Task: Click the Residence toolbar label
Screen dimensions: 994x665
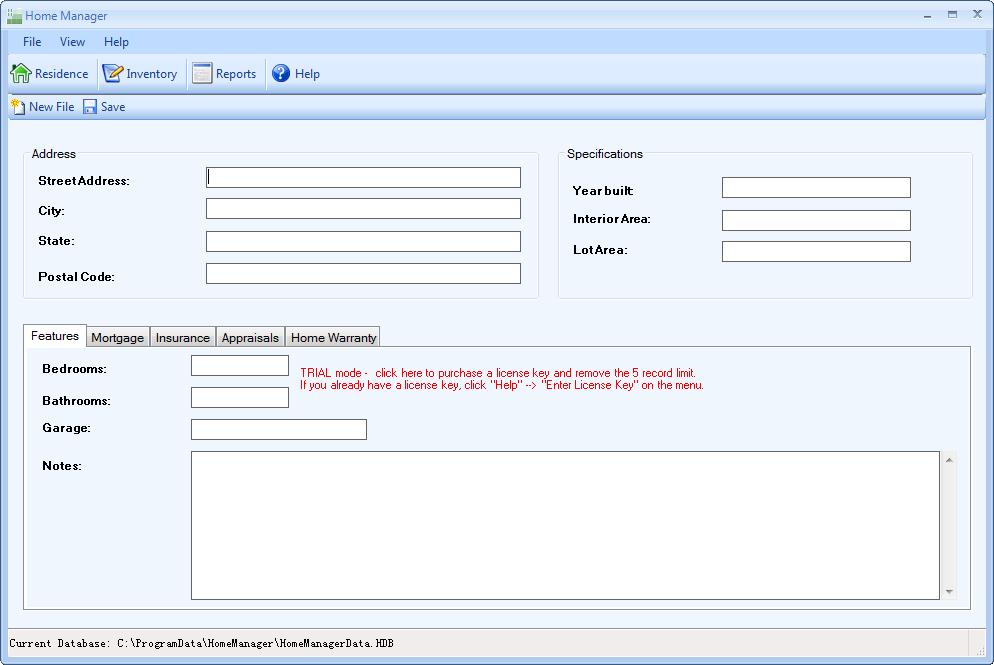Action: (61, 74)
